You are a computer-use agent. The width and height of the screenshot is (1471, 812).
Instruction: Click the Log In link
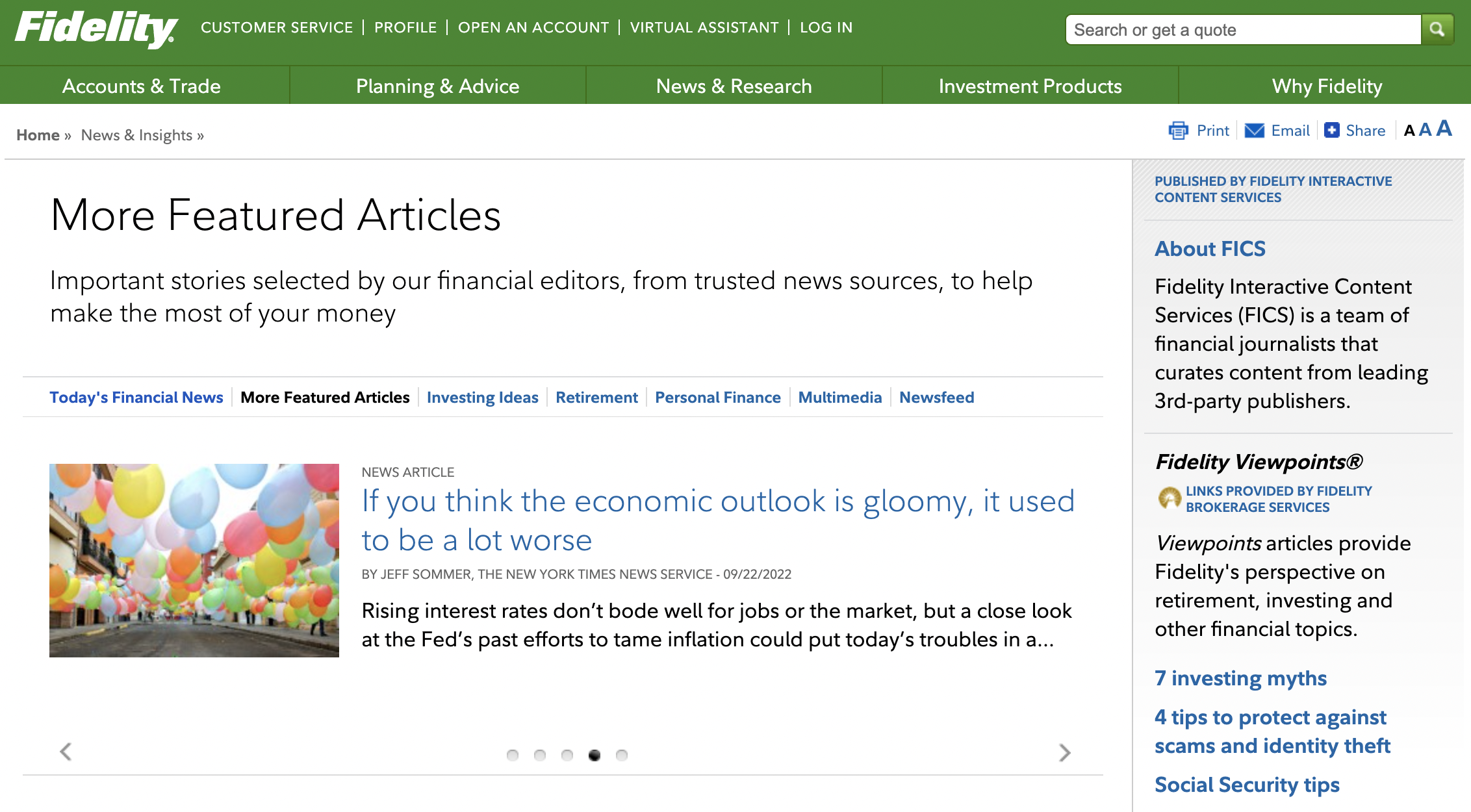pos(826,27)
